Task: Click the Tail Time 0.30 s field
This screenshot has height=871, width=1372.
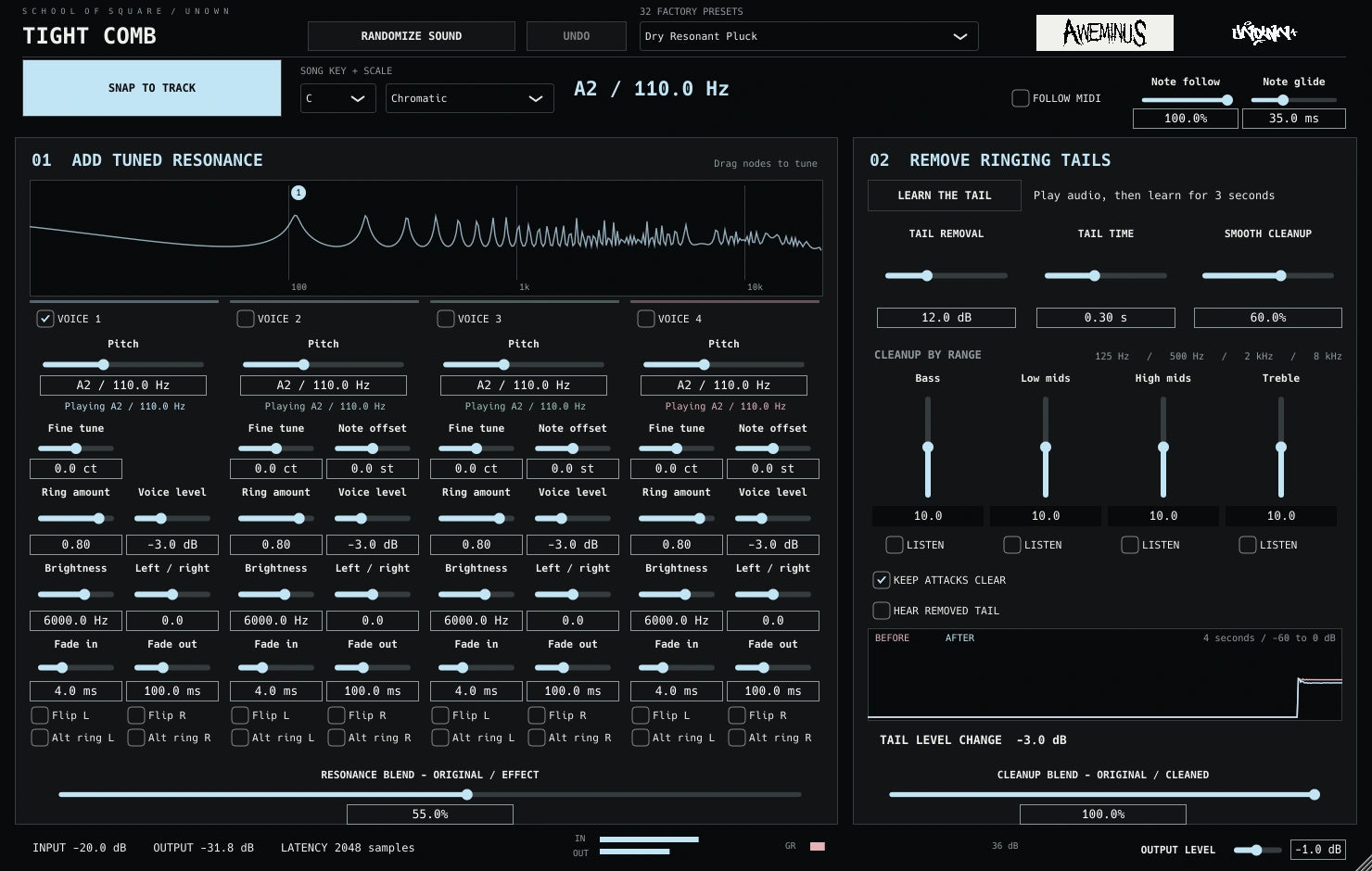Action: click(1105, 318)
